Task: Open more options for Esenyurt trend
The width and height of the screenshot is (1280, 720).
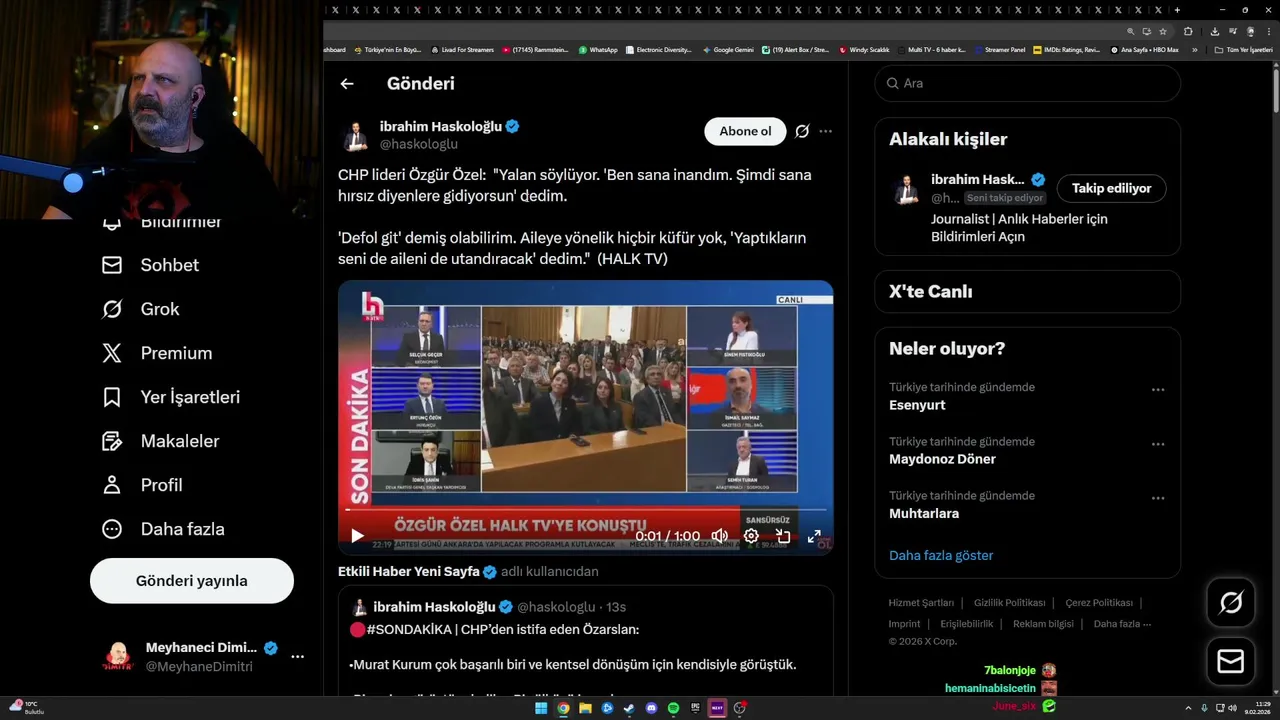Action: coord(1158,390)
